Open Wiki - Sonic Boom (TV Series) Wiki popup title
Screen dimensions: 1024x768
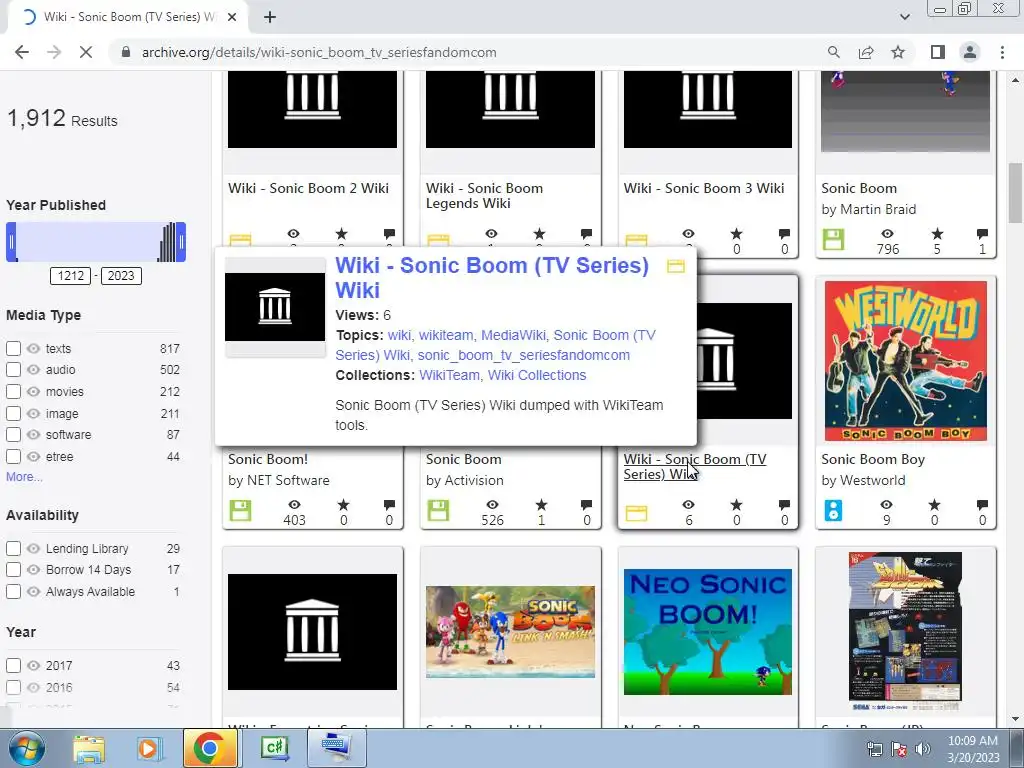tap(492, 278)
